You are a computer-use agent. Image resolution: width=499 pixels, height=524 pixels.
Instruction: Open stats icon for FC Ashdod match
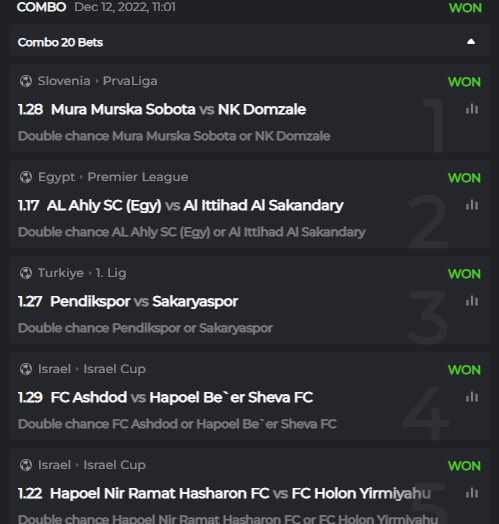click(x=472, y=397)
